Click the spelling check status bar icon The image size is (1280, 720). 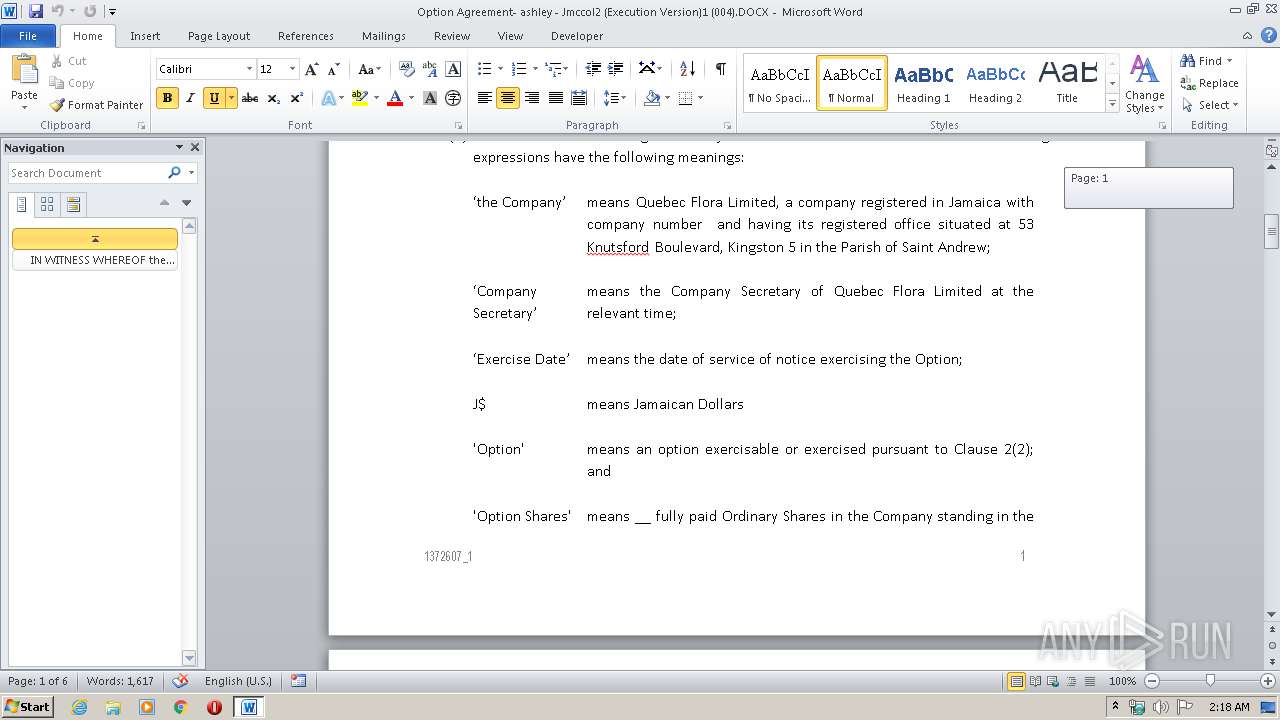point(180,681)
